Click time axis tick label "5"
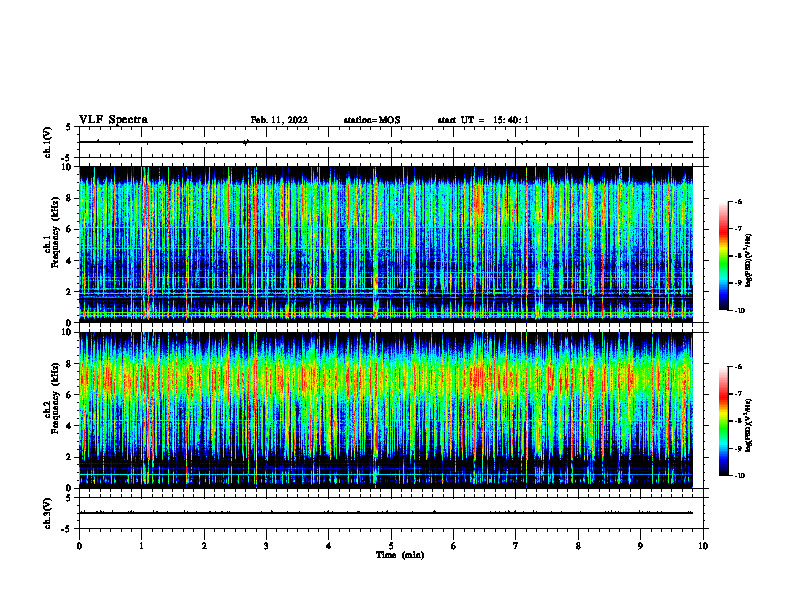This screenshot has width=792, height=612. click(391, 546)
